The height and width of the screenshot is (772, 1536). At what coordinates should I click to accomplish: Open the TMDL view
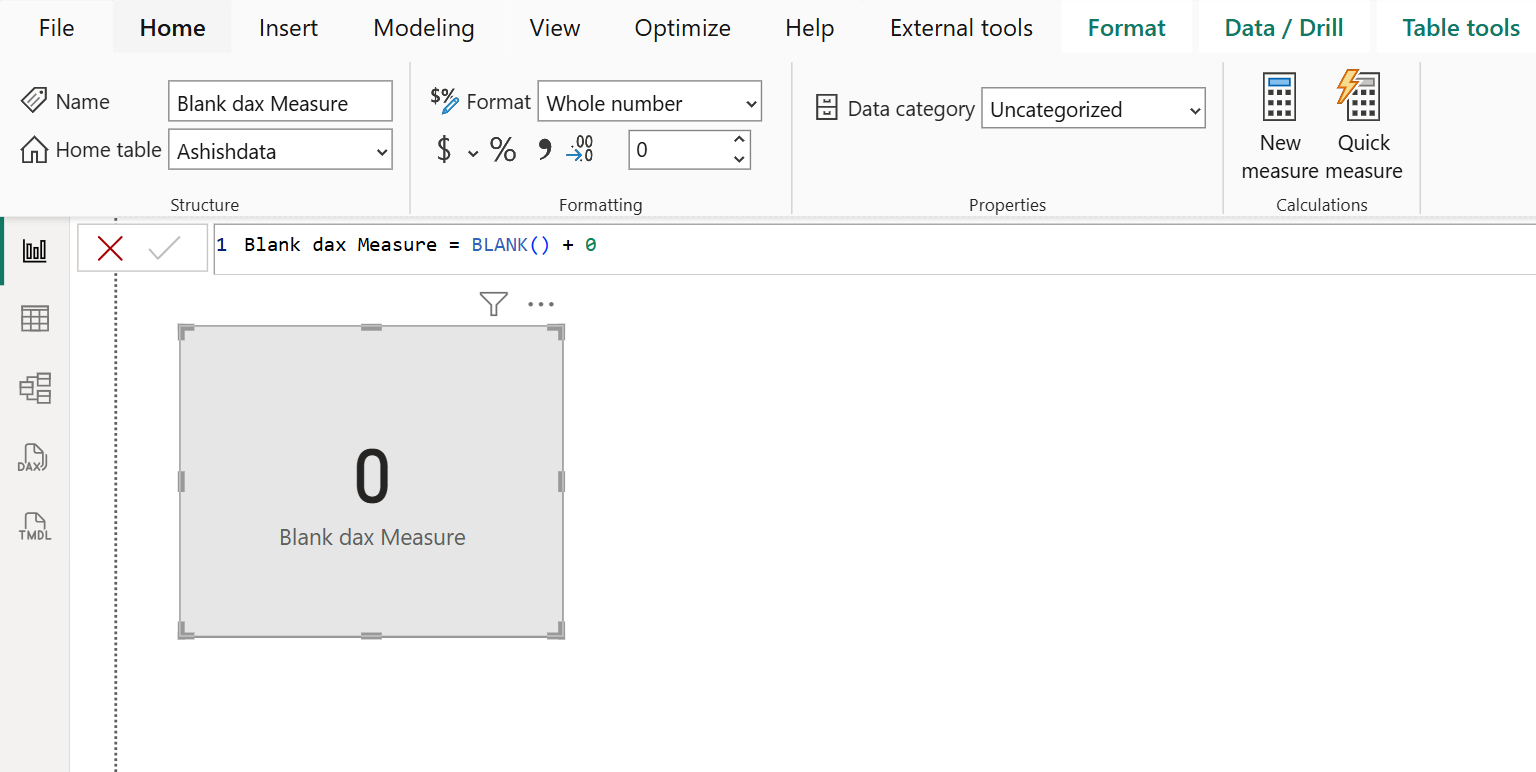tap(34, 527)
